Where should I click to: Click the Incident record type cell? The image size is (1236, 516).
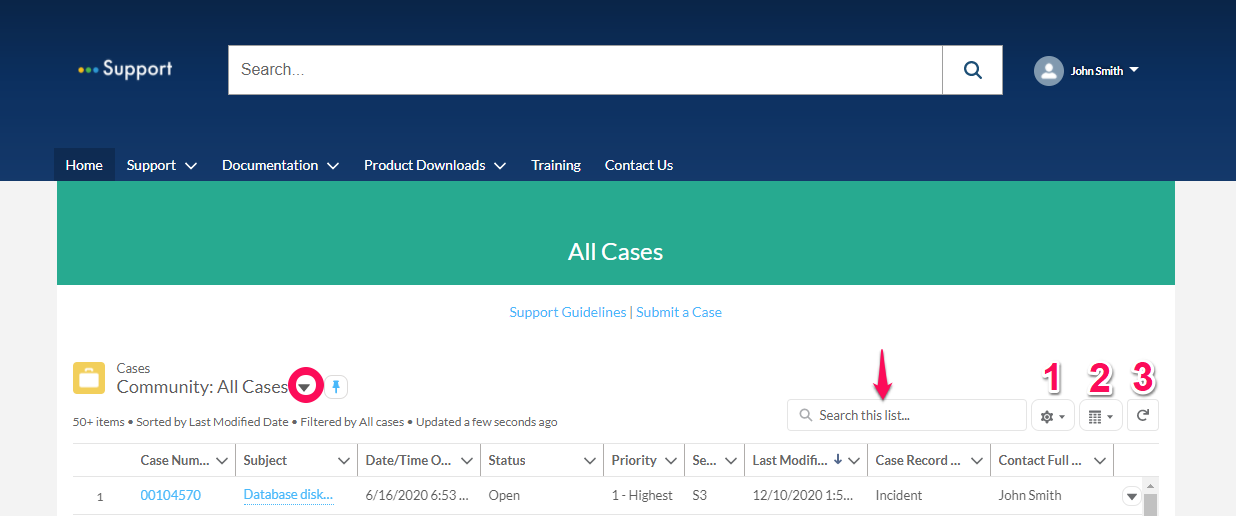899,495
